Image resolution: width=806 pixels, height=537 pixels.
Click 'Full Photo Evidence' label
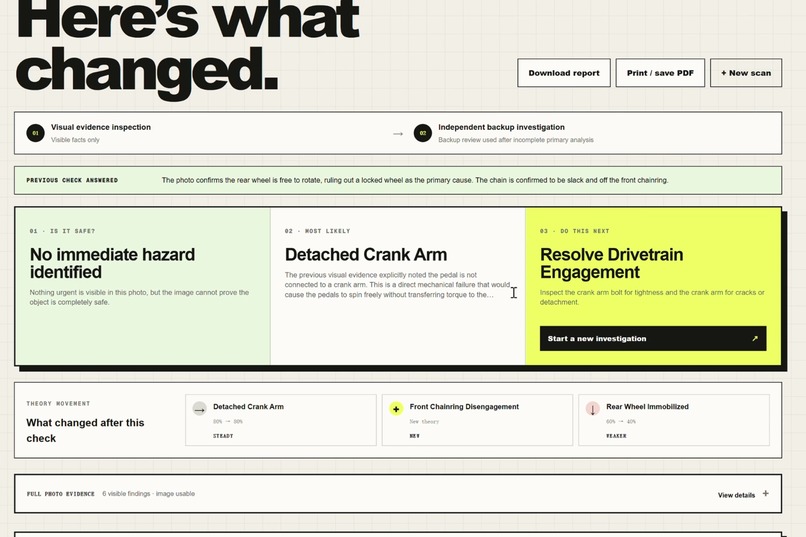coord(61,494)
